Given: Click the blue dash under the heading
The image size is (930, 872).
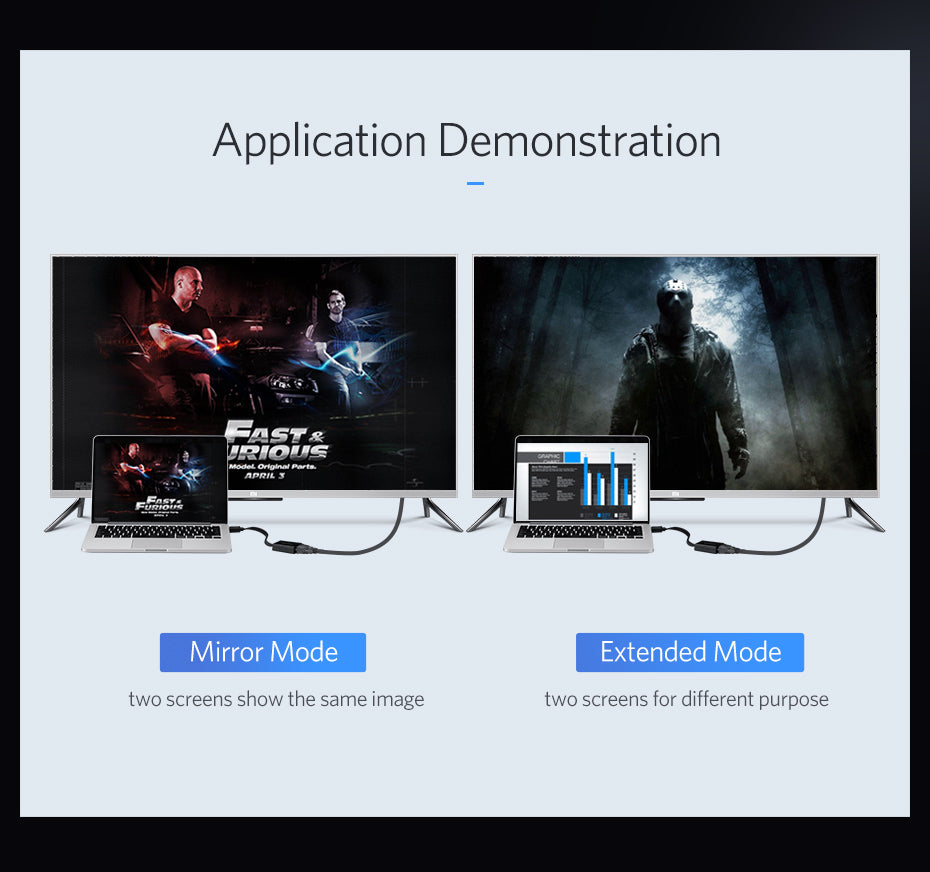Looking at the screenshot, I should (x=475, y=184).
